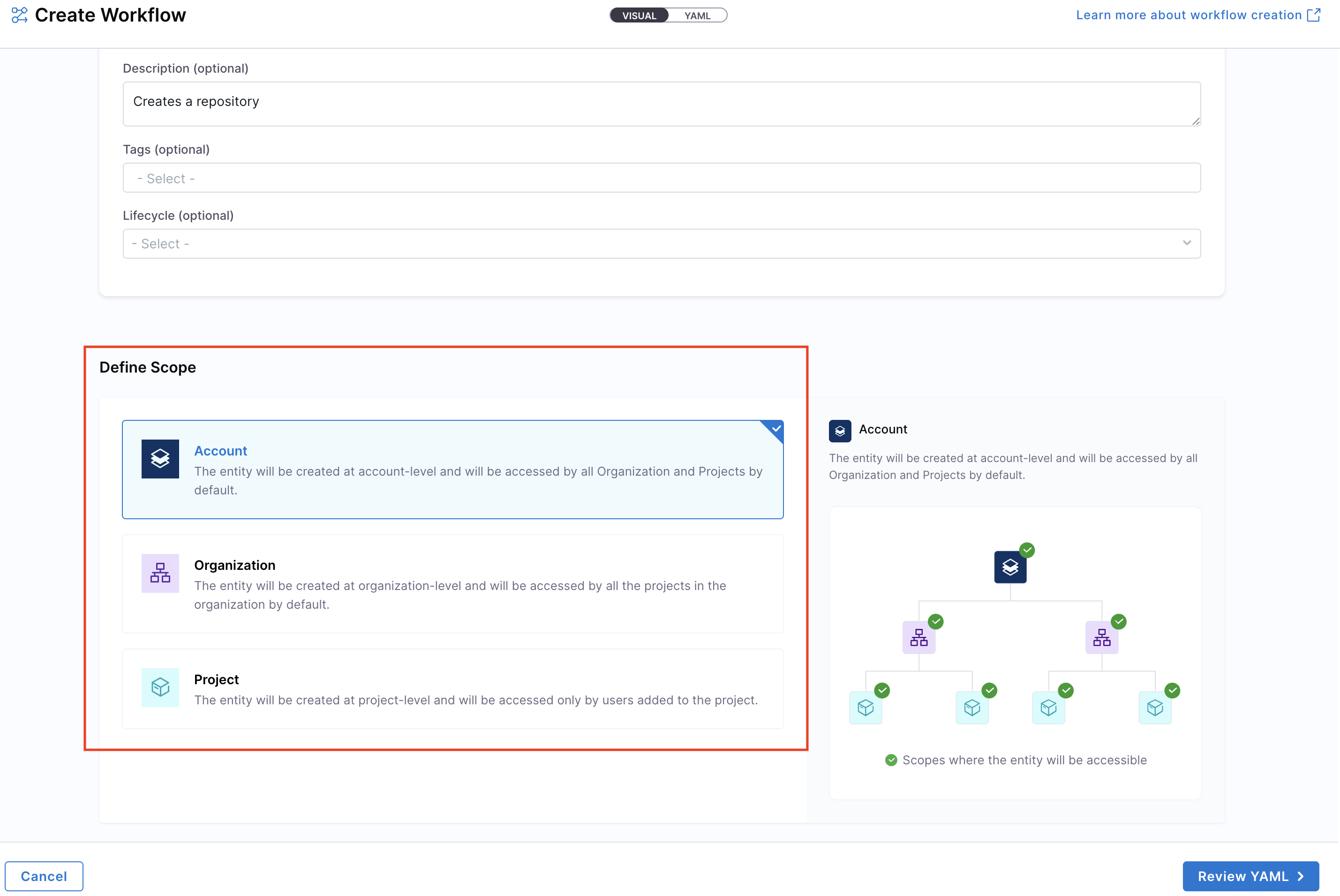Switch to VISUAL view

click(x=639, y=15)
